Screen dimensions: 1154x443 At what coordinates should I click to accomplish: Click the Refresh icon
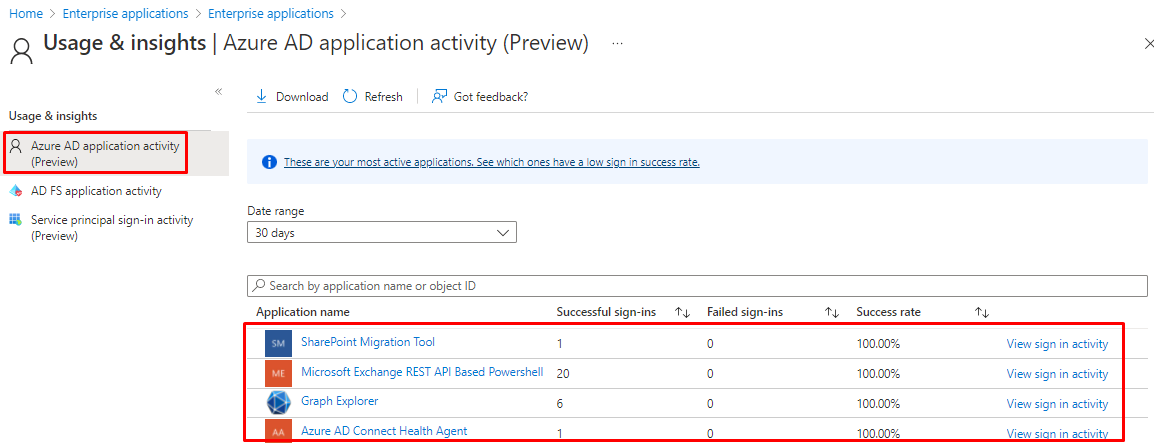(350, 97)
